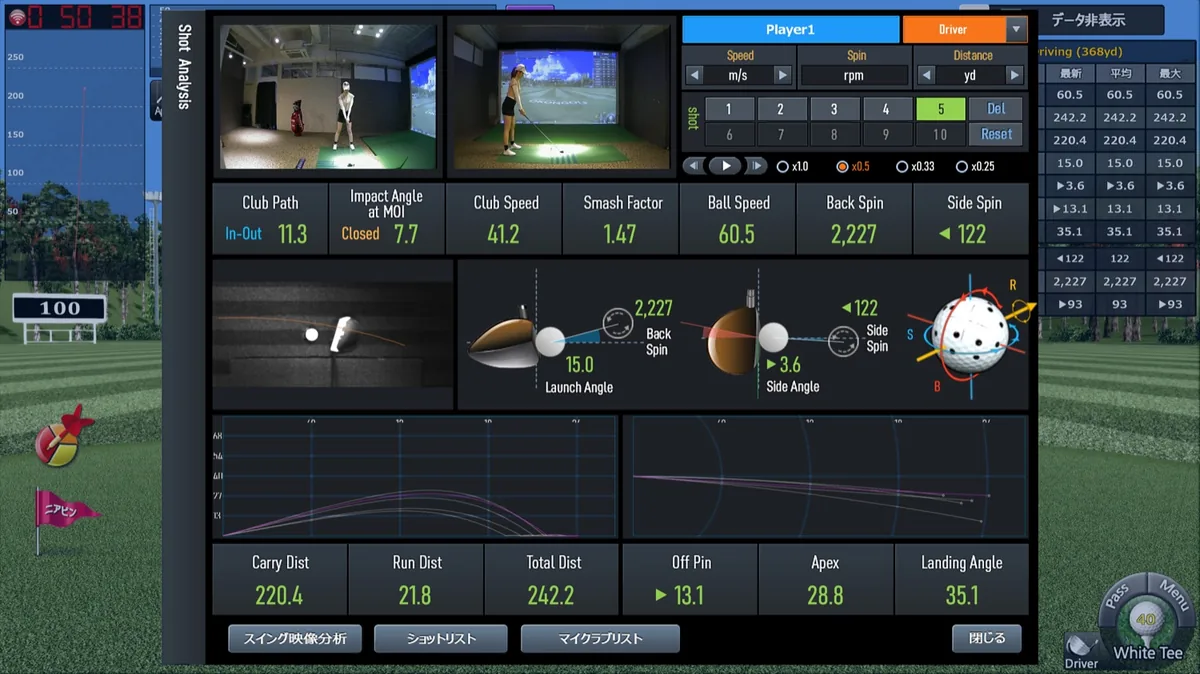The width and height of the screenshot is (1200, 674).
Task: Play the swing replay video
Action: click(726, 166)
